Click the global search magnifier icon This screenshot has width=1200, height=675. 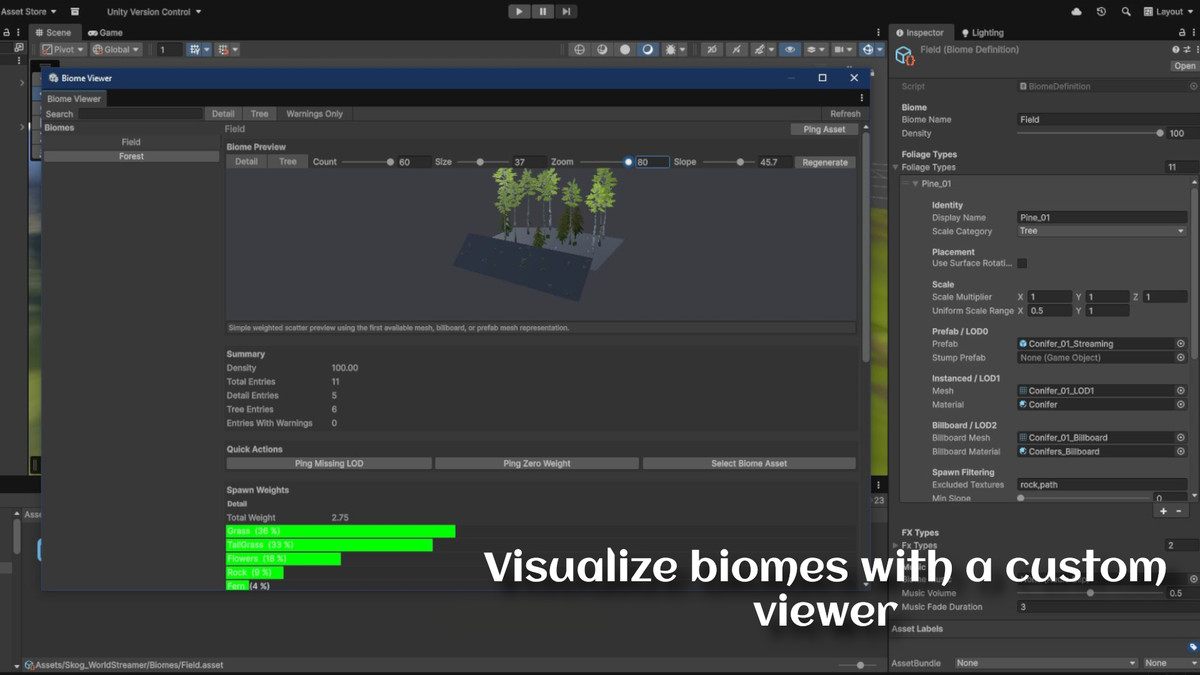[x=1126, y=11]
